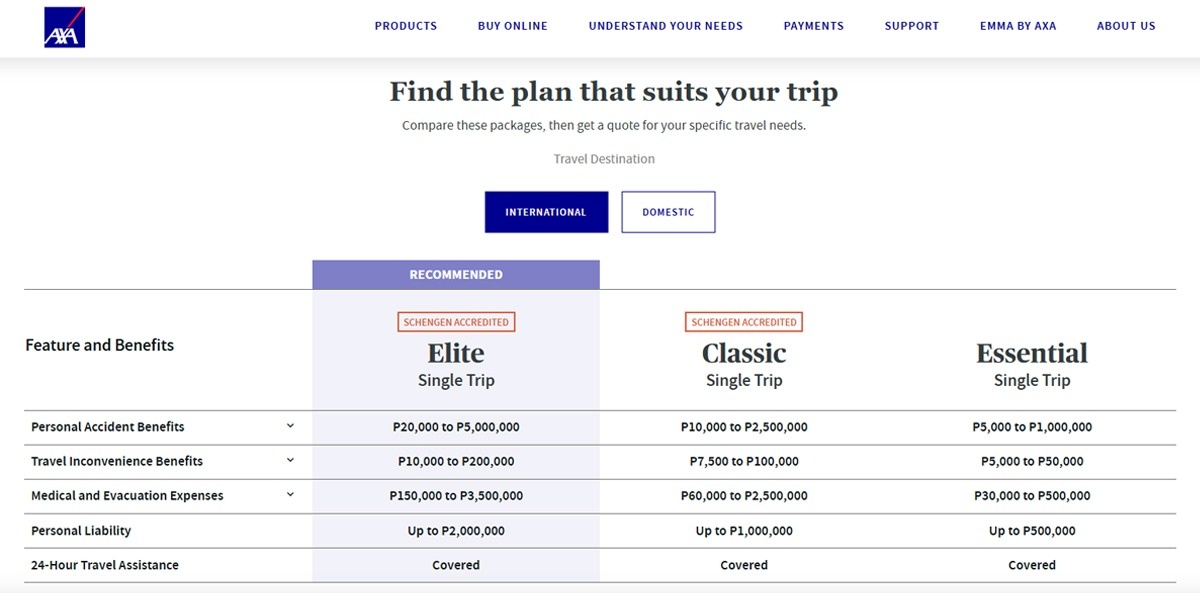Open Emma by AXA link
Screen dimensions: 1200x593
tap(1018, 26)
